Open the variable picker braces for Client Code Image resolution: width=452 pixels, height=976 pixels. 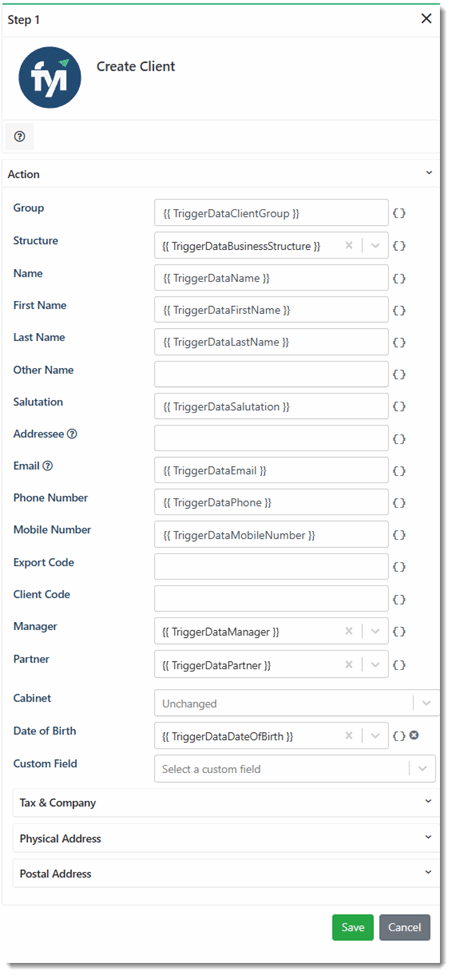pyautogui.click(x=400, y=599)
